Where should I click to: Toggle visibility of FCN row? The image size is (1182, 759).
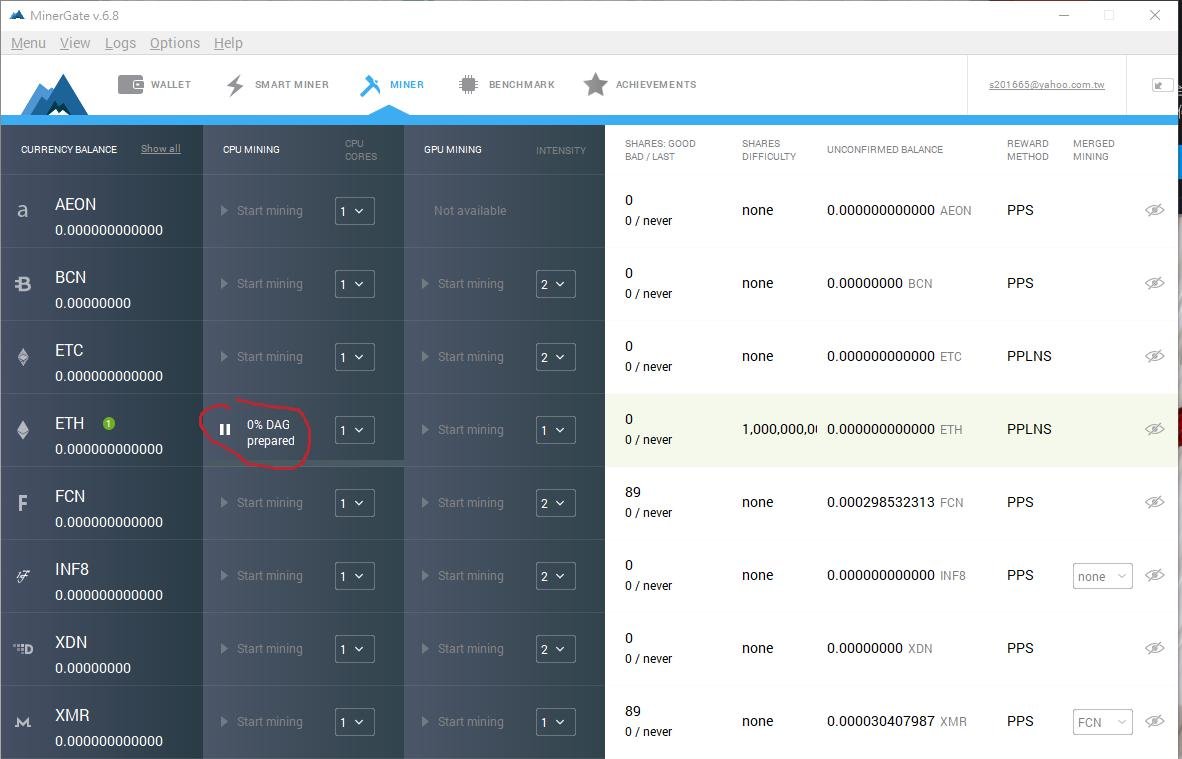point(1154,502)
